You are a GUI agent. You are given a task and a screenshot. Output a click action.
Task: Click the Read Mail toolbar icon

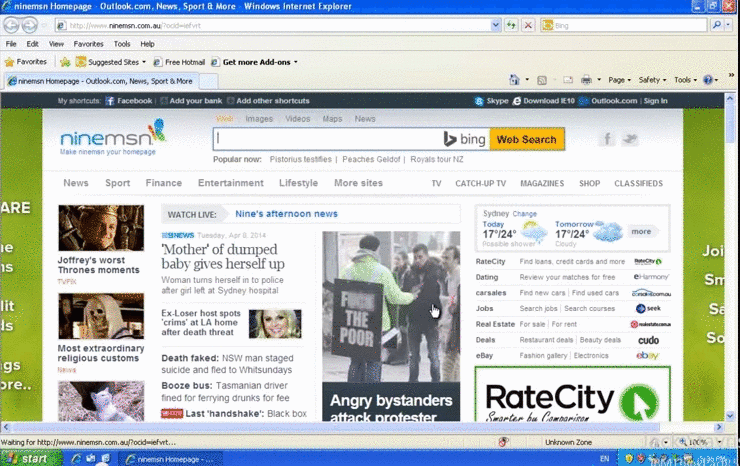[x=568, y=80]
